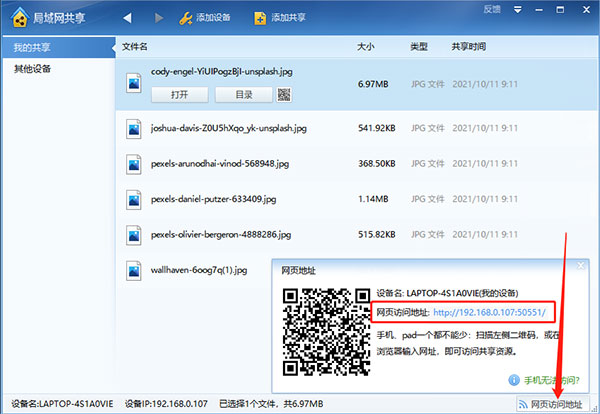Image resolution: width=600 pixels, height=414 pixels.
Task: Click the 添加设备 (add device) toolbar button
Action: point(205,19)
